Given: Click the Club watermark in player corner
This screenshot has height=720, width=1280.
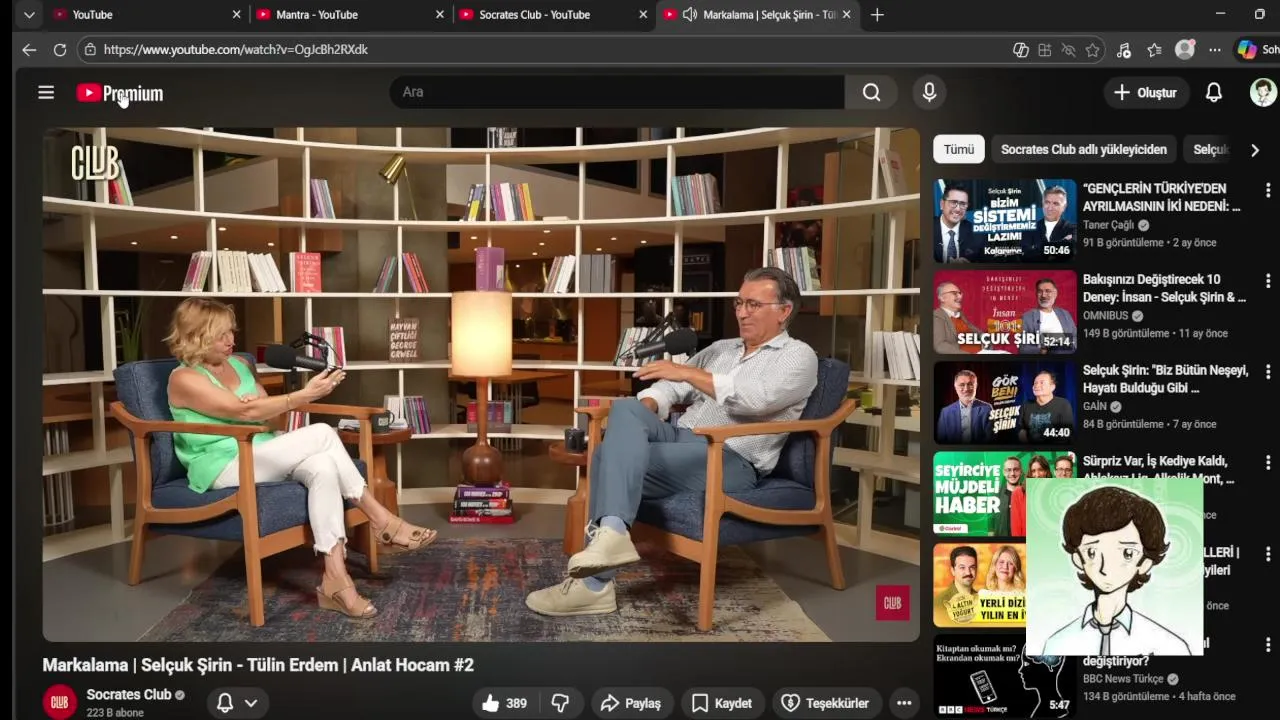Looking at the screenshot, I should 892,603.
